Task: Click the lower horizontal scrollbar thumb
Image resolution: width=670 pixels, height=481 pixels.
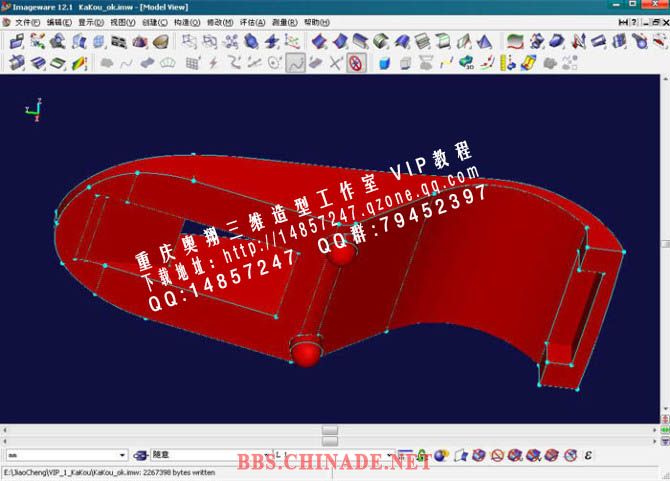Action: click(329, 441)
